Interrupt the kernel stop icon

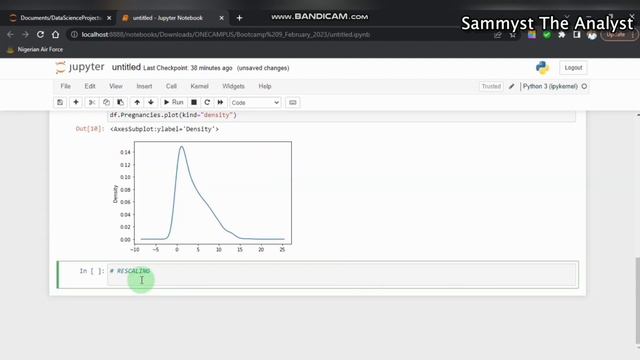(x=194, y=102)
